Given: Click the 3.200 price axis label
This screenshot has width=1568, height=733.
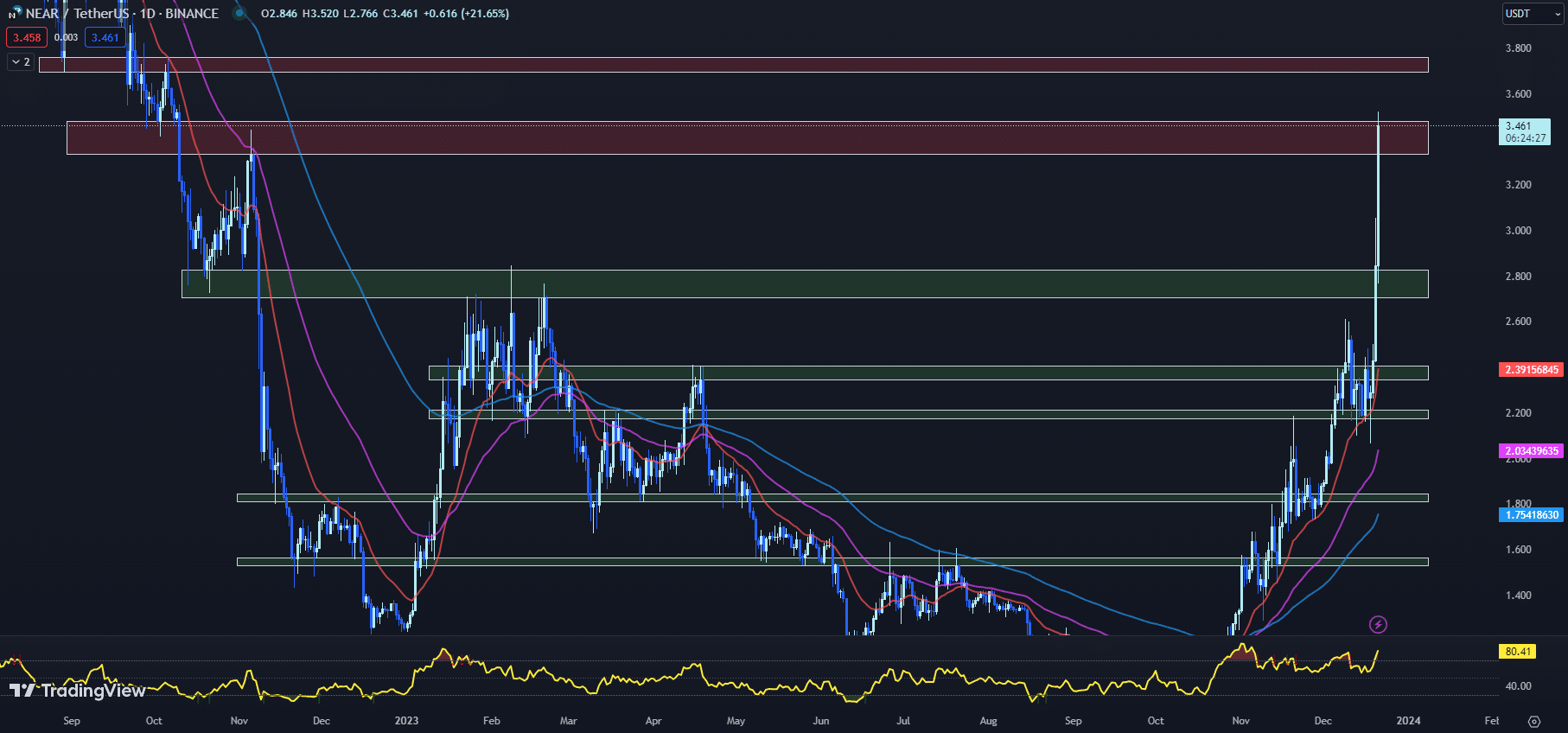Looking at the screenshot, I should point(1518,185).
